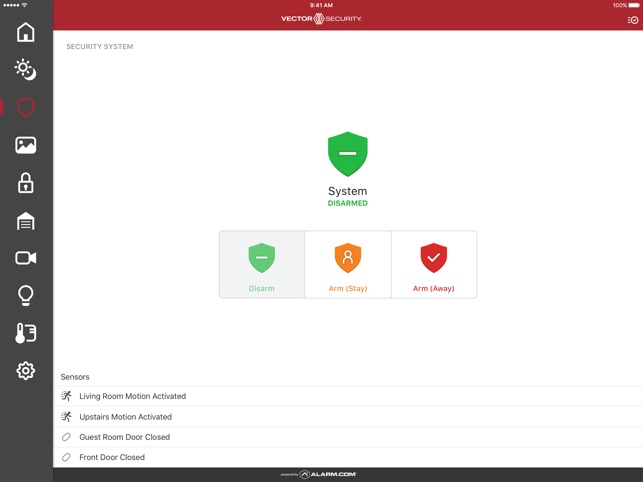
Task: Select Living Room Motion Activated sensor row
Action: 348,396
